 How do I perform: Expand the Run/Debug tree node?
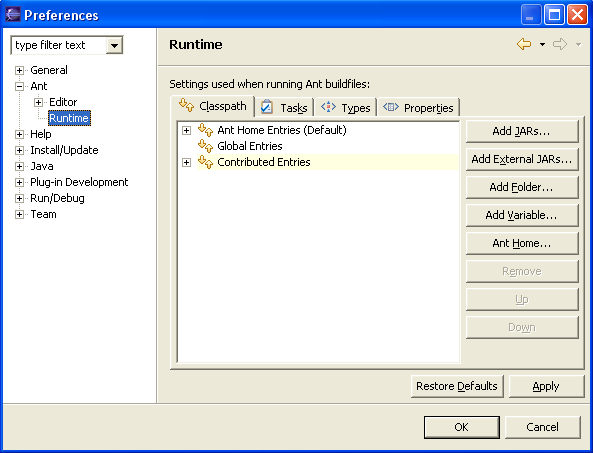19,199
